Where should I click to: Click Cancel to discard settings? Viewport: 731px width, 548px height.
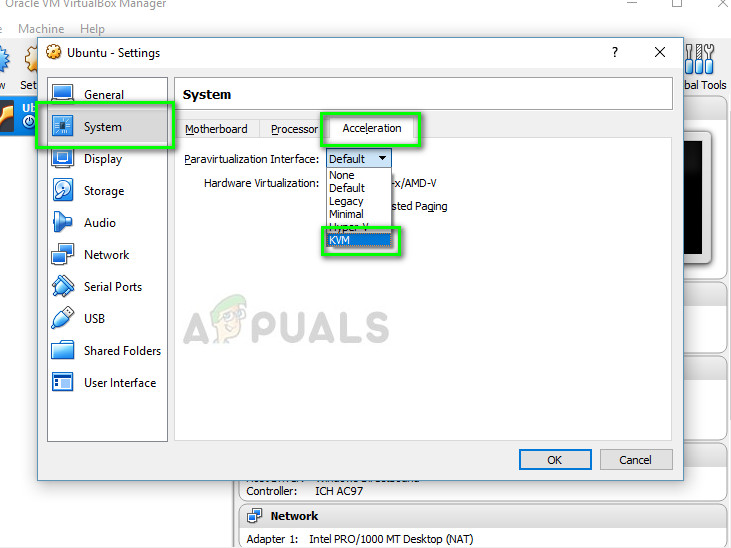pos(635,460)
